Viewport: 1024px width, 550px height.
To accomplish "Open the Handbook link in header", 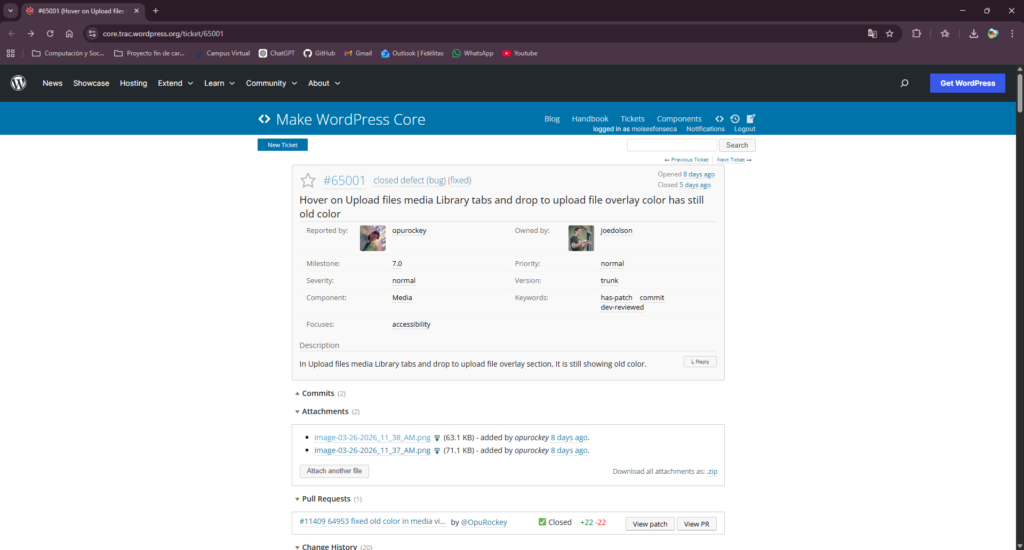I will [590, 119].
